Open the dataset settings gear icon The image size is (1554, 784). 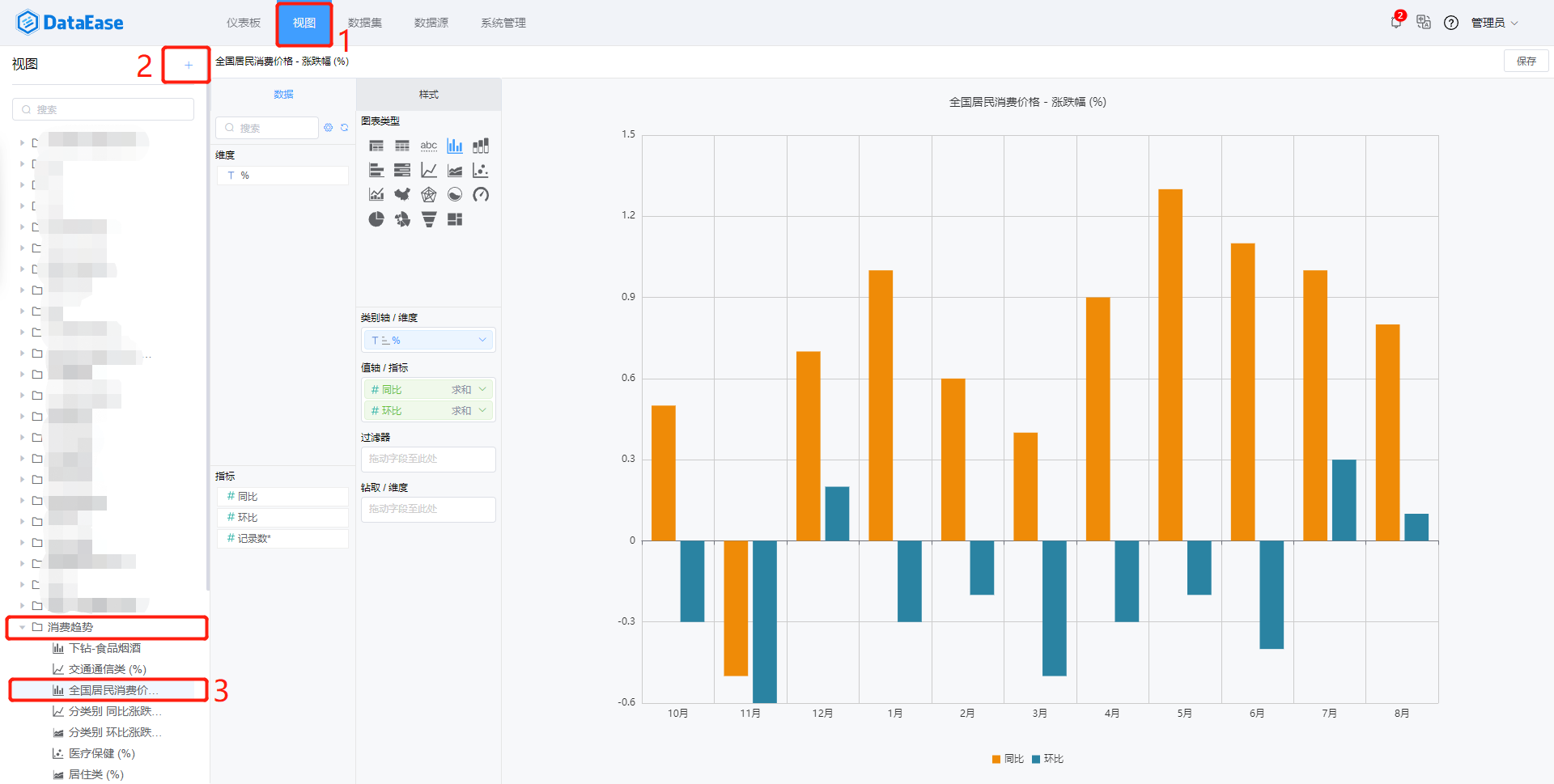tap(328, 127)
